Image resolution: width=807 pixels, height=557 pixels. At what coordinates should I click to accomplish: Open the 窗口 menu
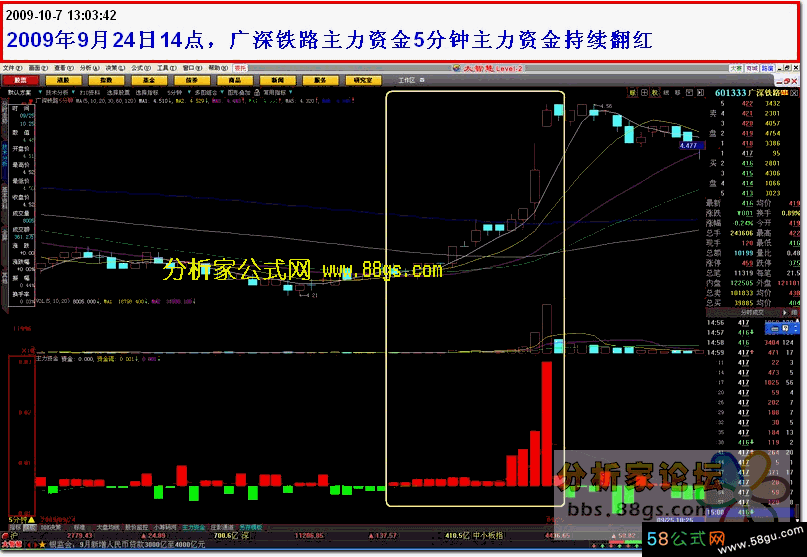pos(192,68)
